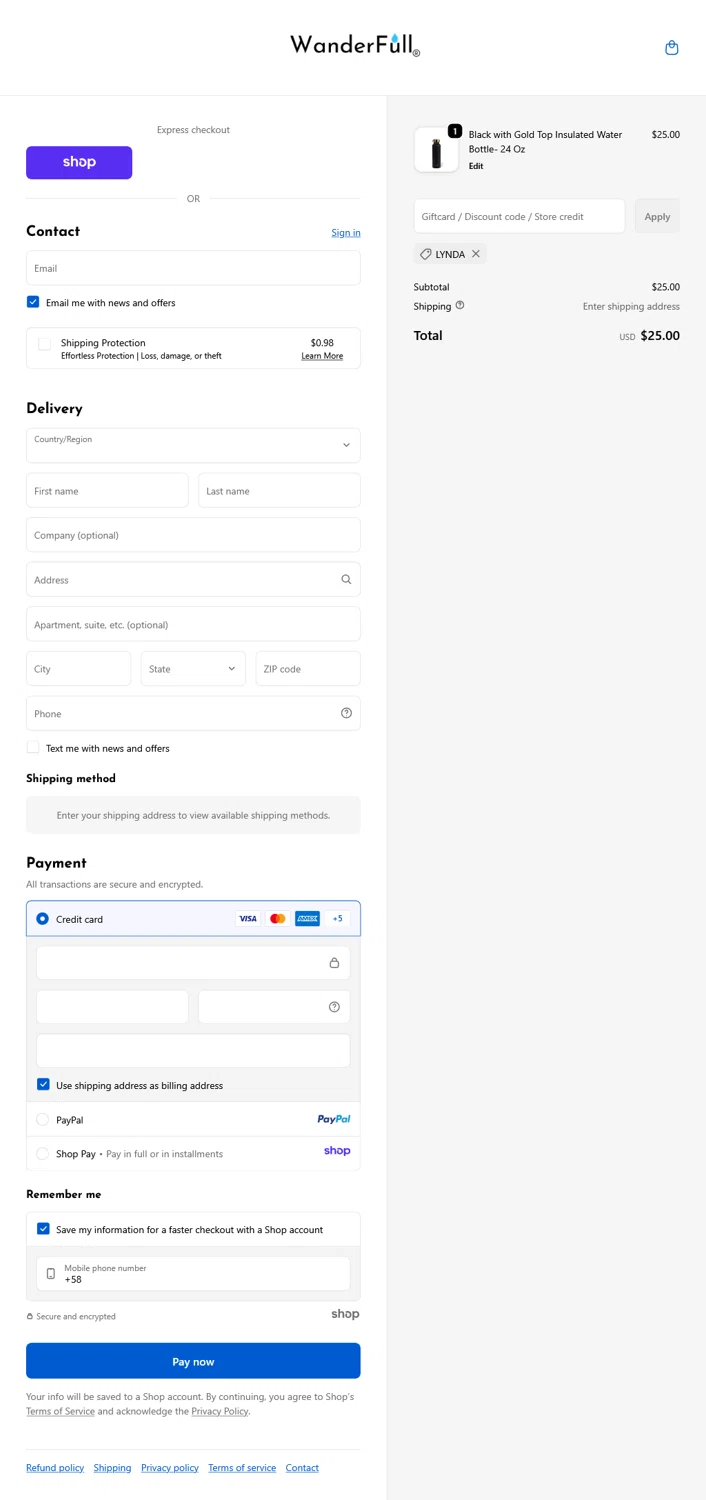Image resolution: width=706 pixels, height=1500 pixels.
Task: Open the Privacy Policy link under Pay now
Action: pyautogui.click(x=220, y=1412)
